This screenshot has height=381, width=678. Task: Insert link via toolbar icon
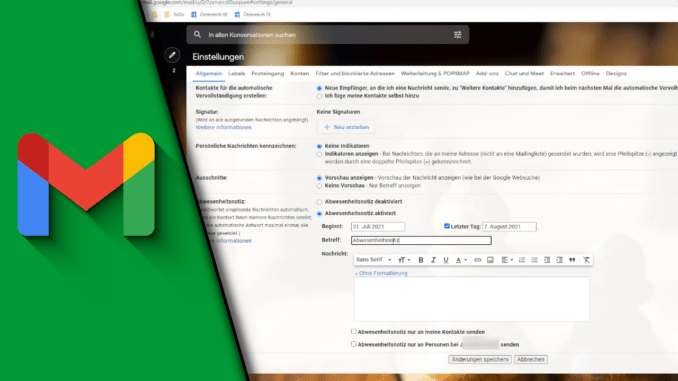(x=477, y=260)
